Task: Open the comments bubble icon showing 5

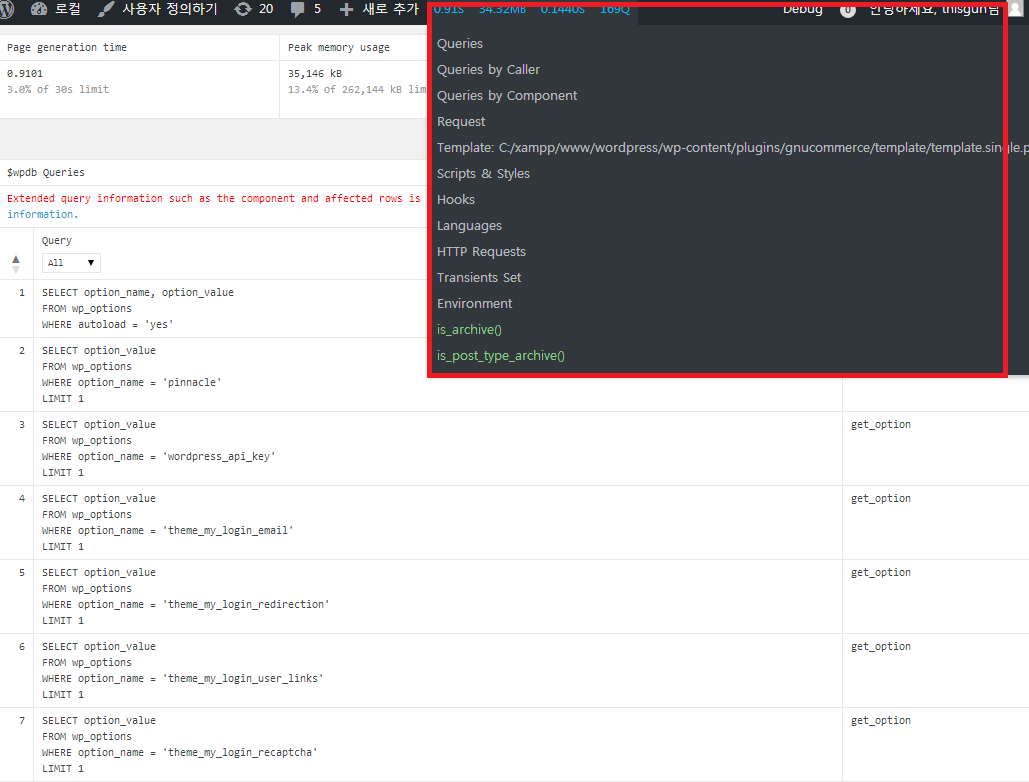Action: (x=298, y=9)
